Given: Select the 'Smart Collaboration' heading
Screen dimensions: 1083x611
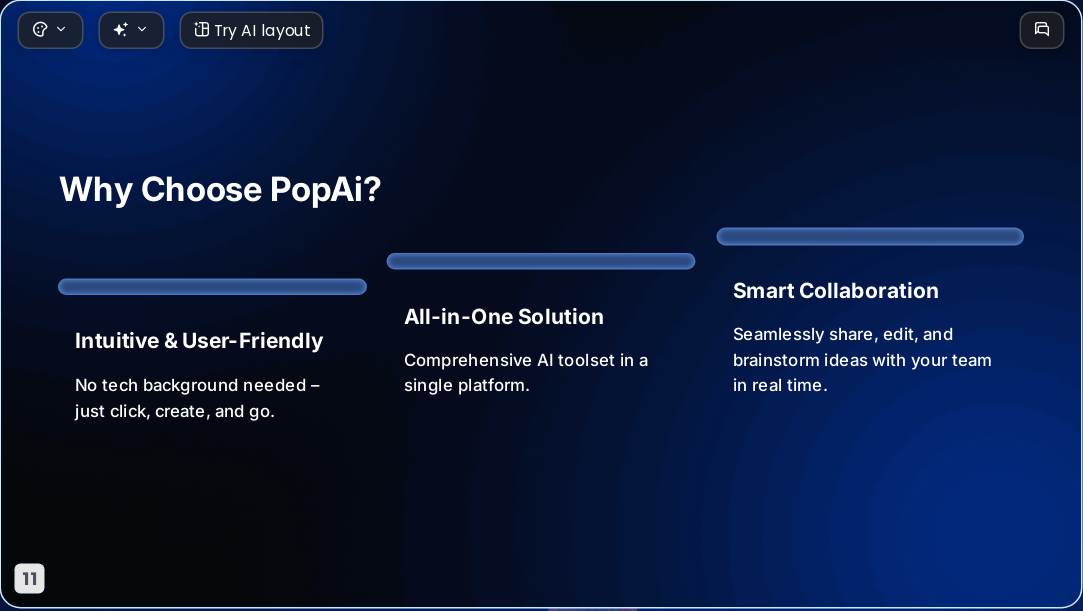Looking at the screenshot, I should [x=836, y=291].
